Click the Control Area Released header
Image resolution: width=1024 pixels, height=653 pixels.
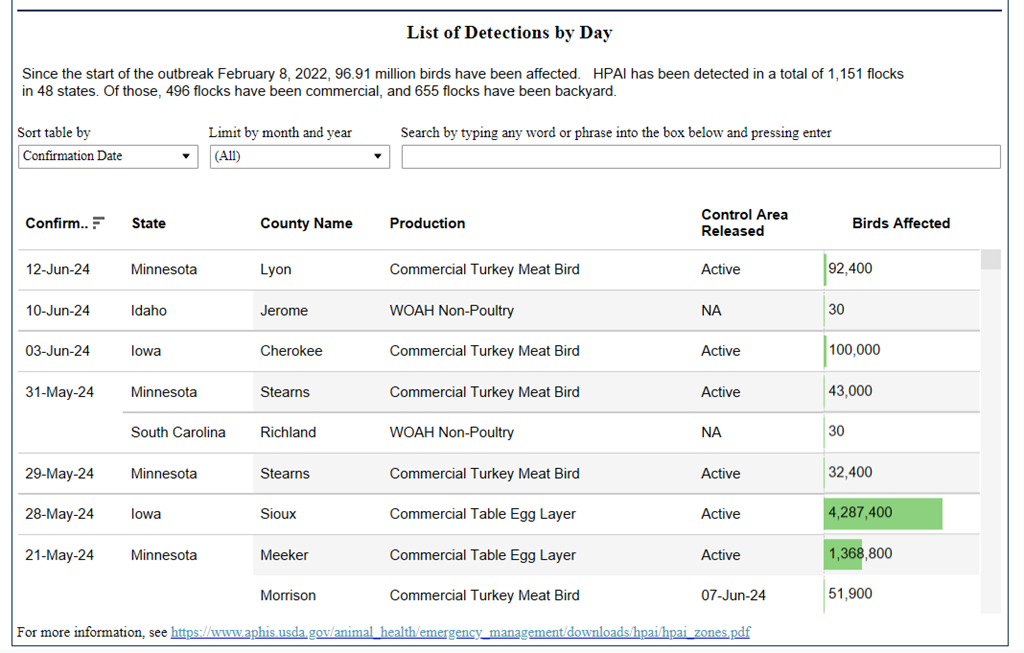tap(744, 222)
